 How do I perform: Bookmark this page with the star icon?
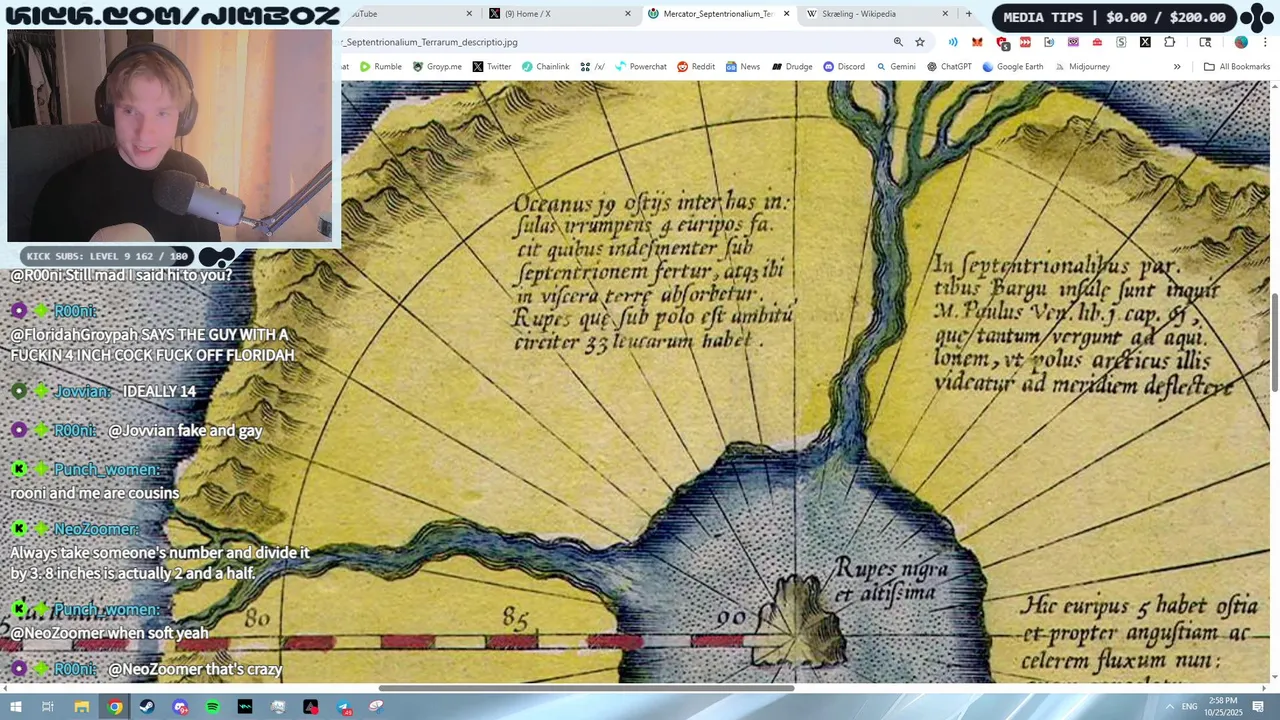tap(920, 42)
